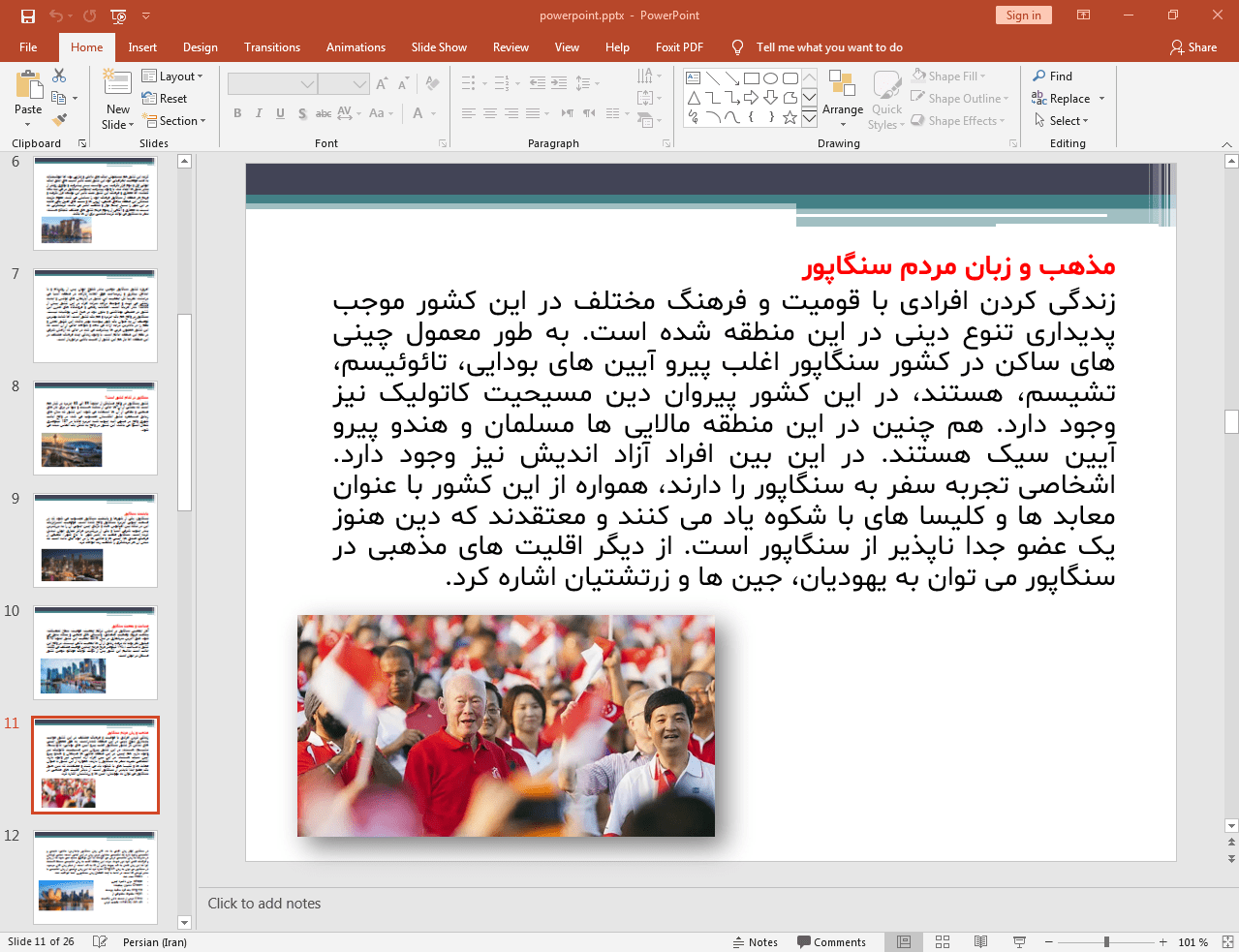
Task: Open the Shape Outline dropdown
Action: tap(960, 99)
